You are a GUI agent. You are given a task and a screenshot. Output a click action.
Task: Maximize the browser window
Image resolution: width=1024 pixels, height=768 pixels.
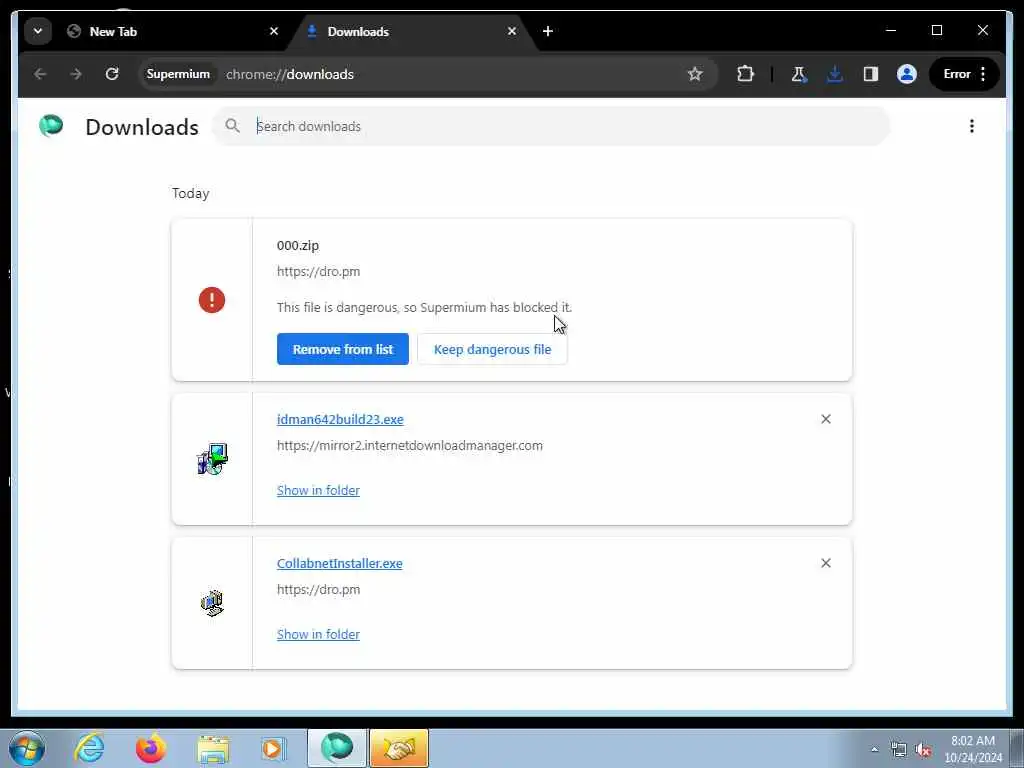point(936,30)
